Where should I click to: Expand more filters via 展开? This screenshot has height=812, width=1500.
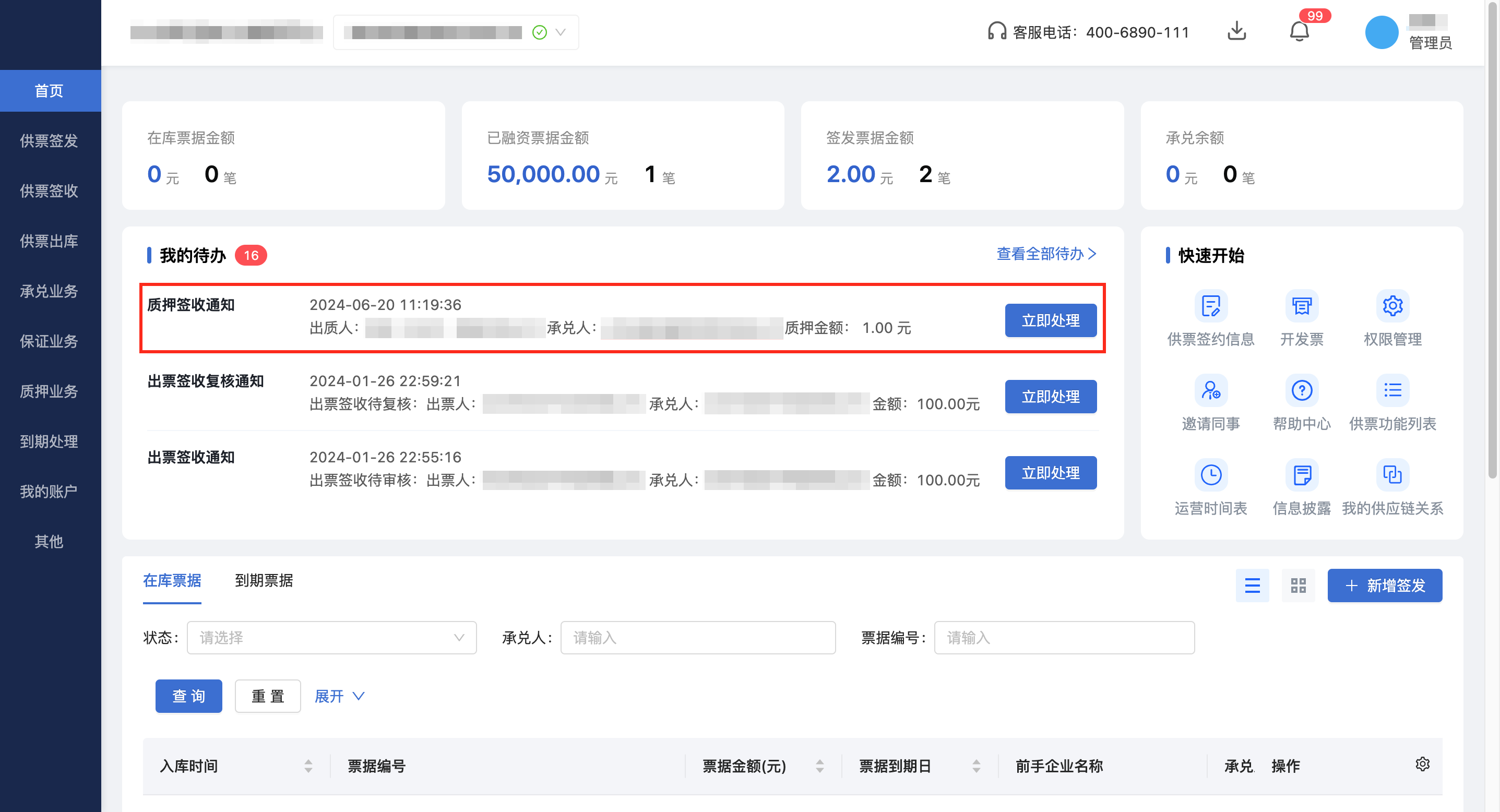pos(339,696)
